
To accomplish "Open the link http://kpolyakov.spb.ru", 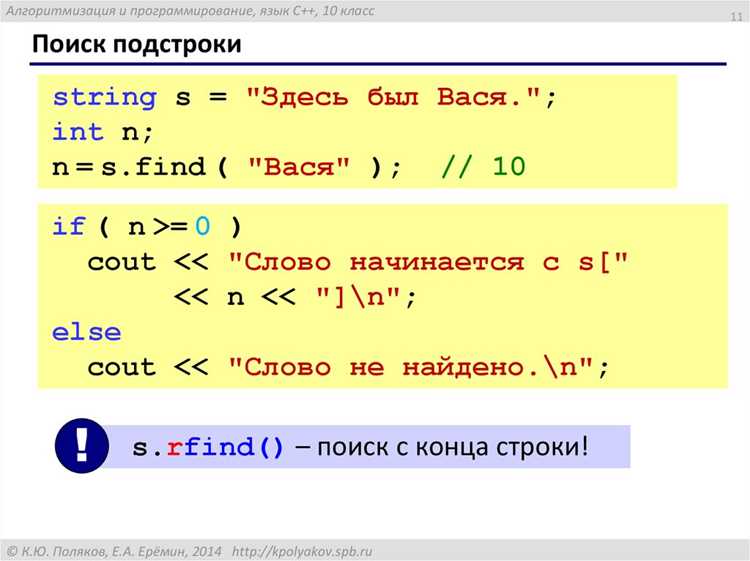I will click(302, 551).
